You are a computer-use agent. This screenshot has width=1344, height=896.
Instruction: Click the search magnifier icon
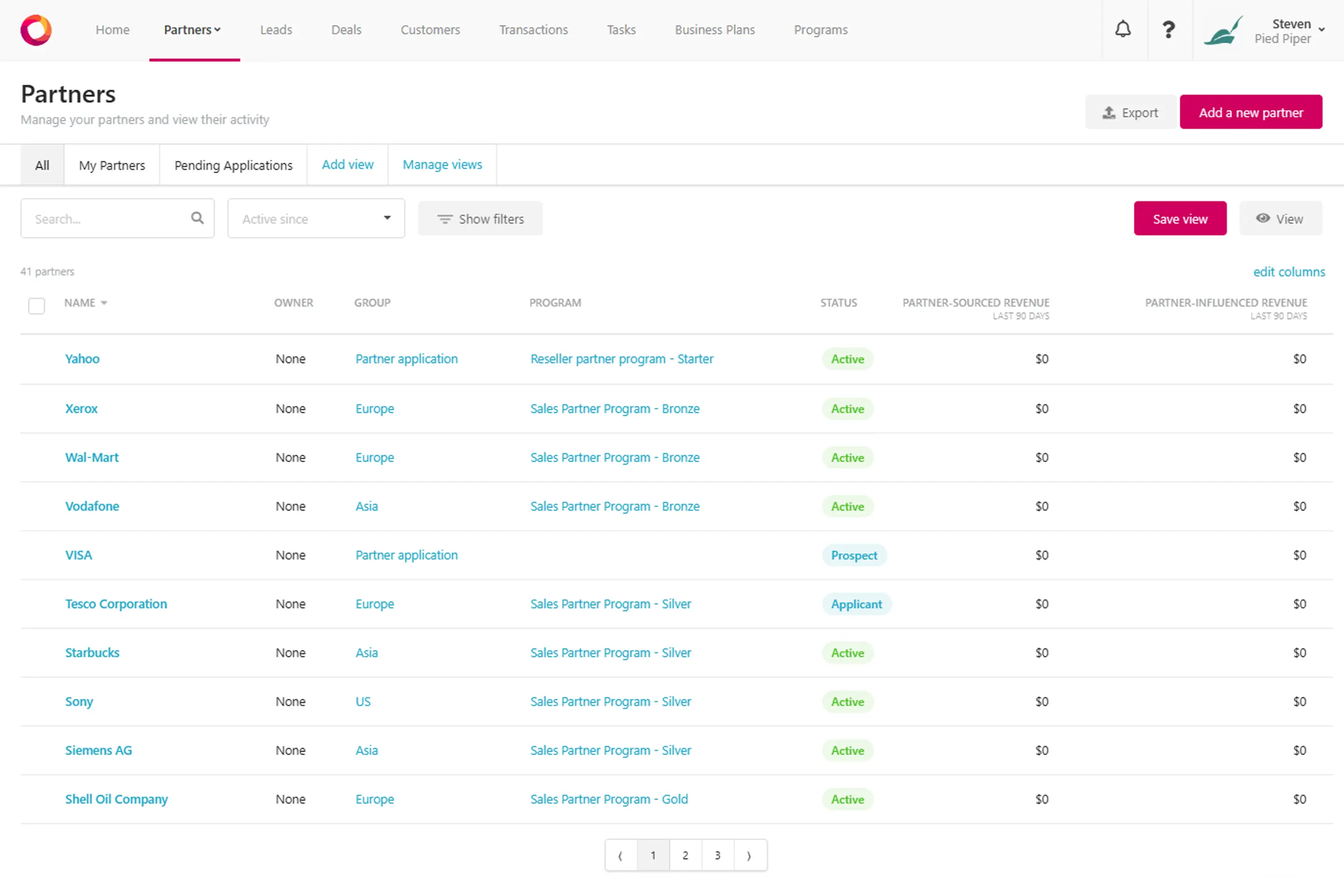pyautogui.click(x=197, y=218)
